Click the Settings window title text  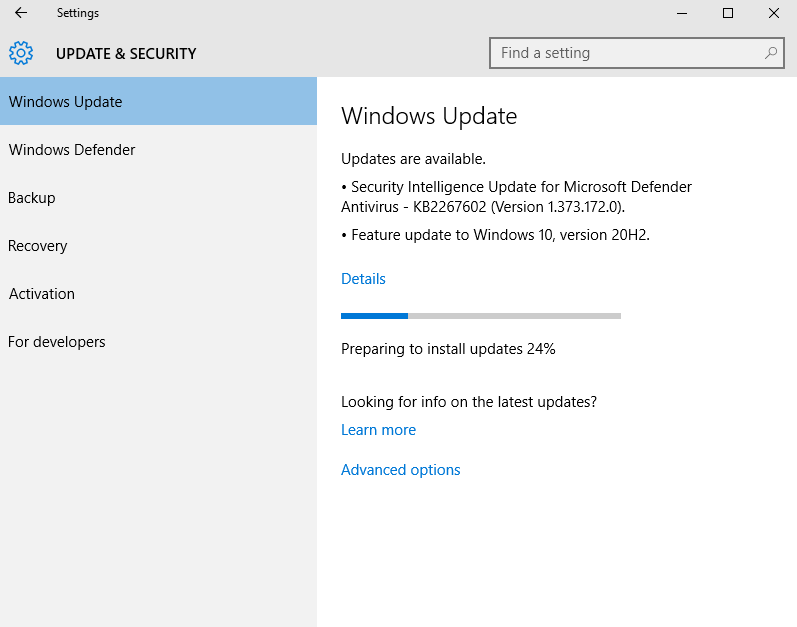(x=78, y=13)
